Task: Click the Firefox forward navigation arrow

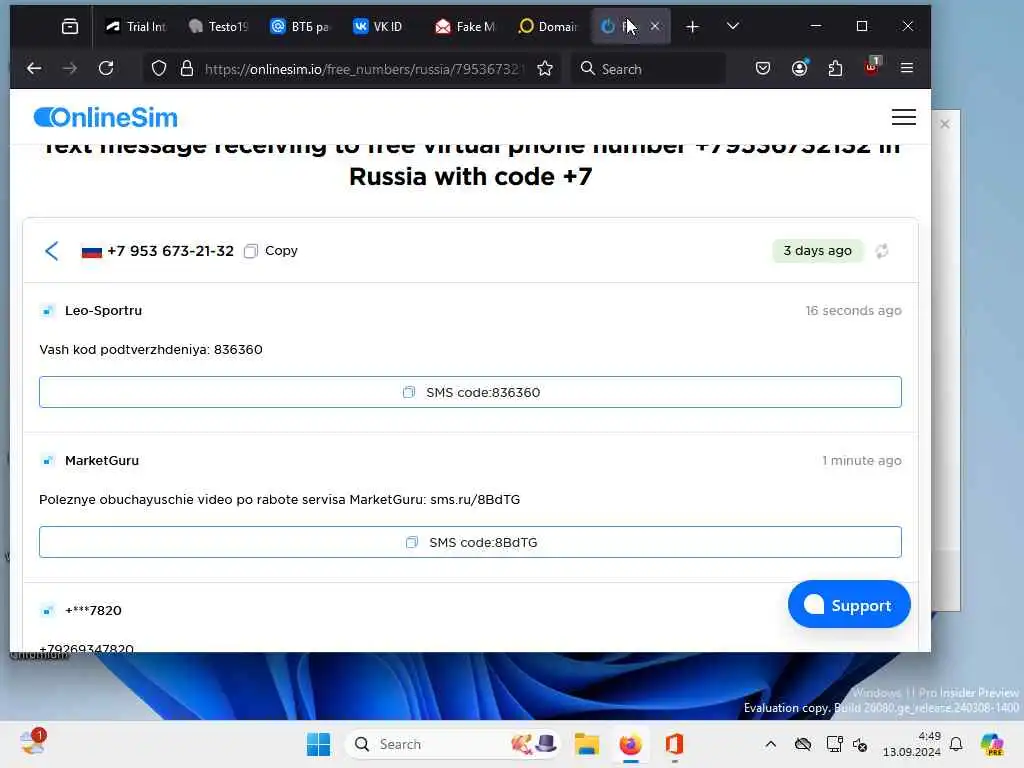Action: click(70, 68)
